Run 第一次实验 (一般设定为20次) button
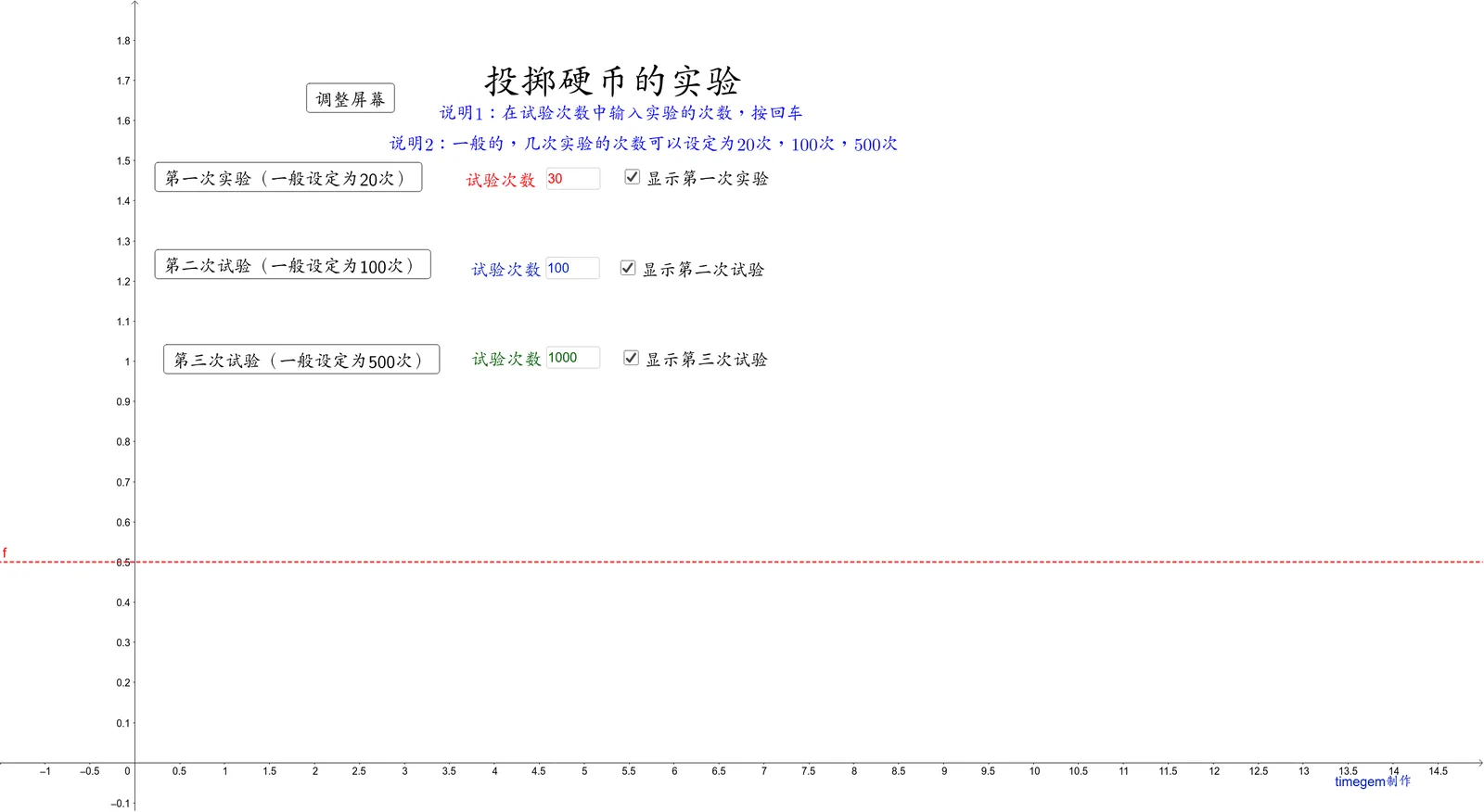This screenshot has height=812, width=1484. [288, 177]
